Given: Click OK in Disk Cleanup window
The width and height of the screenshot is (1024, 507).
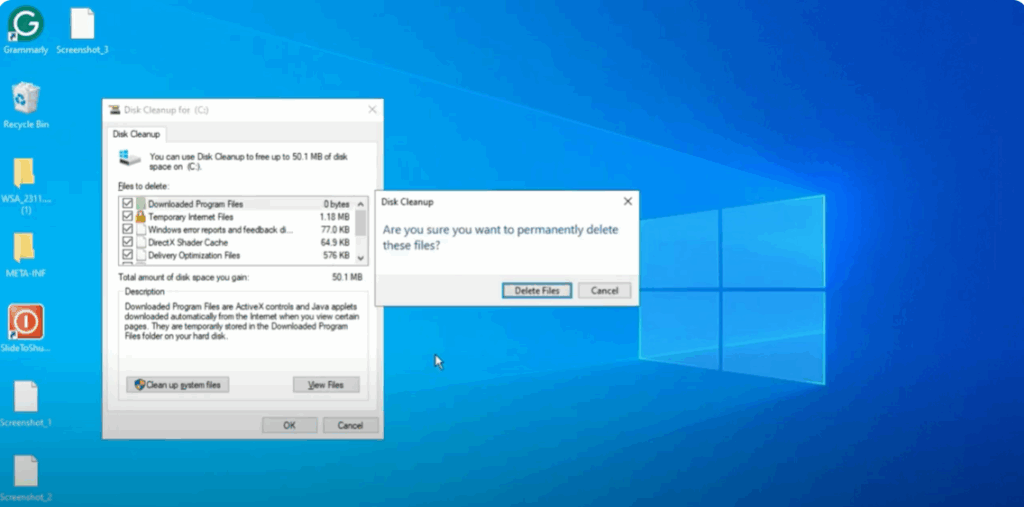Looking at the screenshot, I should point(289,425).
